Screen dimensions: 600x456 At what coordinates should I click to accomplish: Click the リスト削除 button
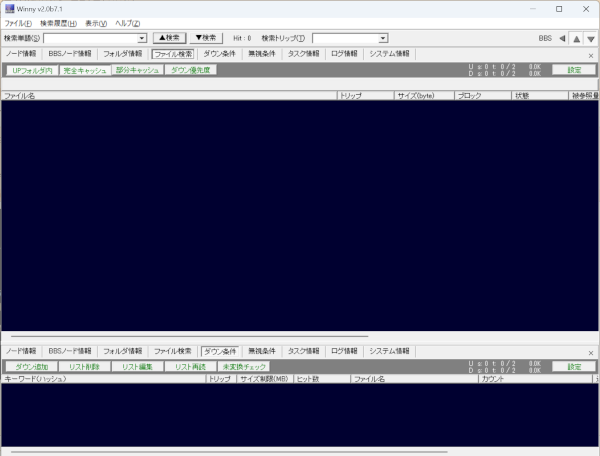pyautogui.click(x=84, y=367)
